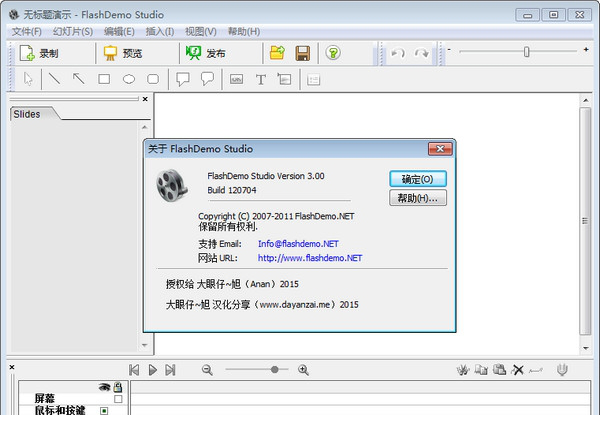Insert a button object tool
The width and height of the screenshot is (600, 431).
coord(236,79)
